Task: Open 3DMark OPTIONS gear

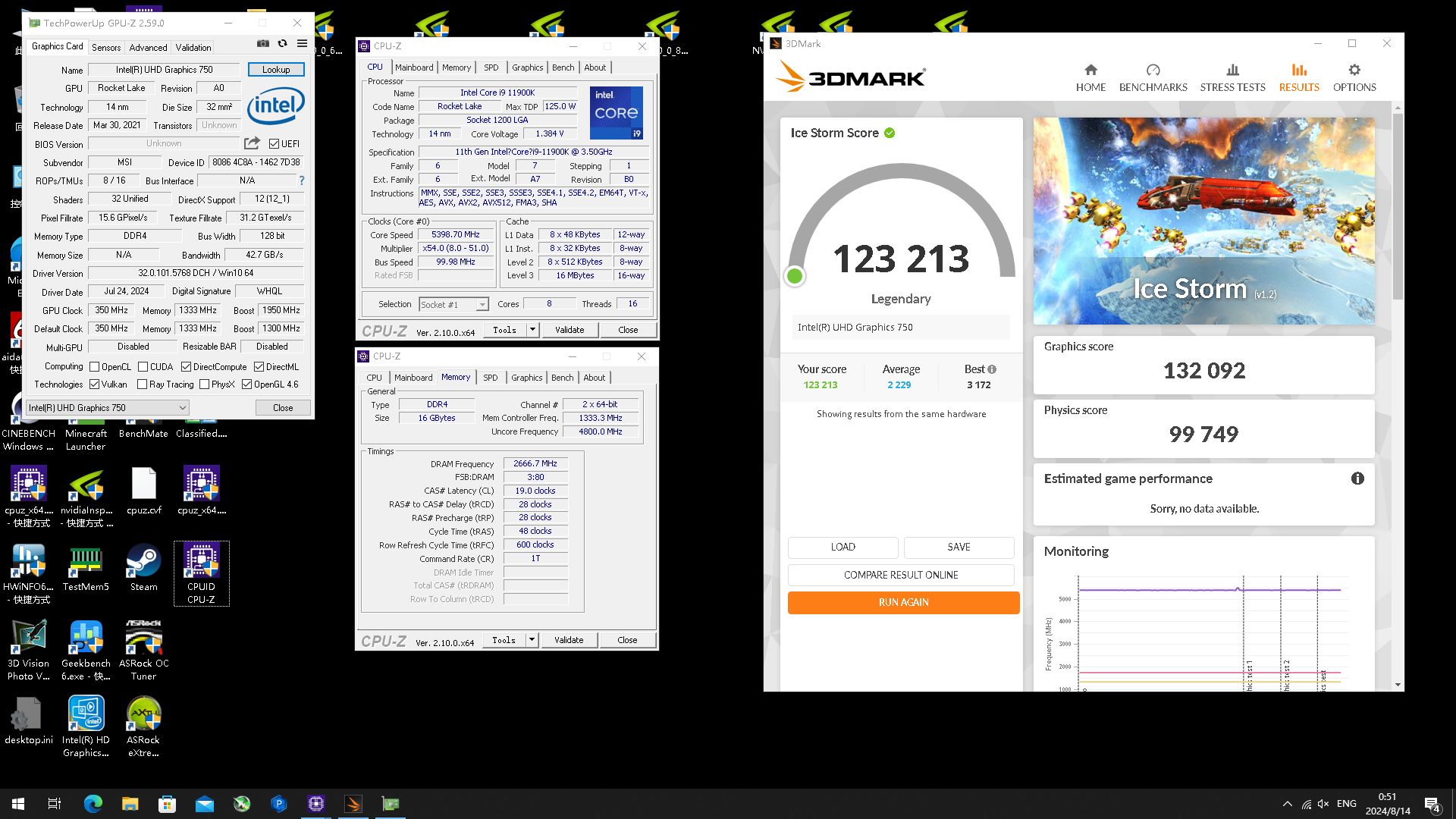Action: click(1354, 77)
